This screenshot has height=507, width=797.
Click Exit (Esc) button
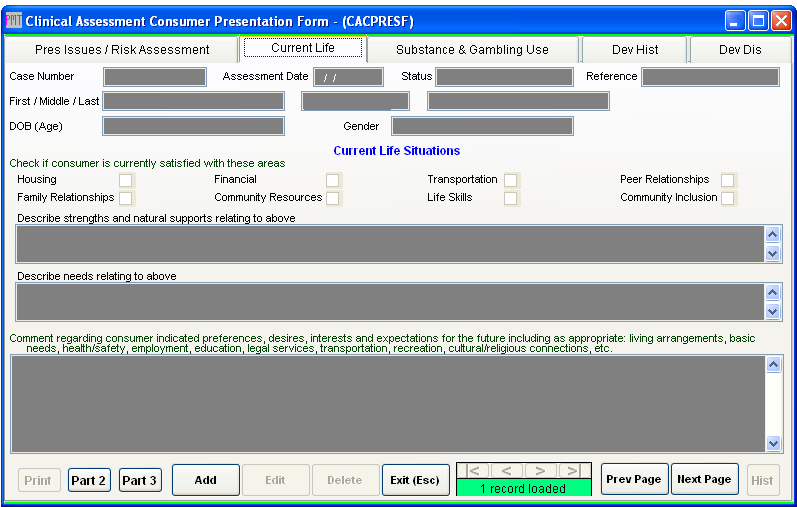click(414, 480)
